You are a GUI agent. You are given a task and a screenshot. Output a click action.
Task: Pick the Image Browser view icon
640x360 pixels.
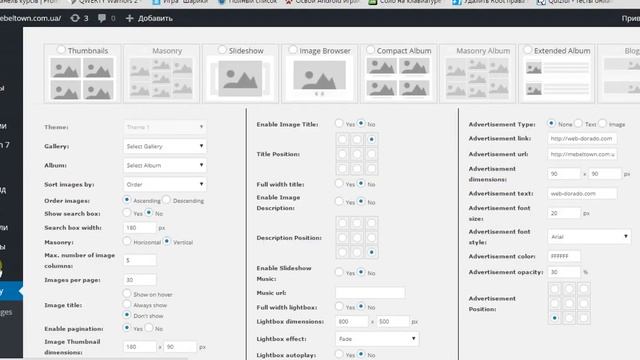pos(319,78)
